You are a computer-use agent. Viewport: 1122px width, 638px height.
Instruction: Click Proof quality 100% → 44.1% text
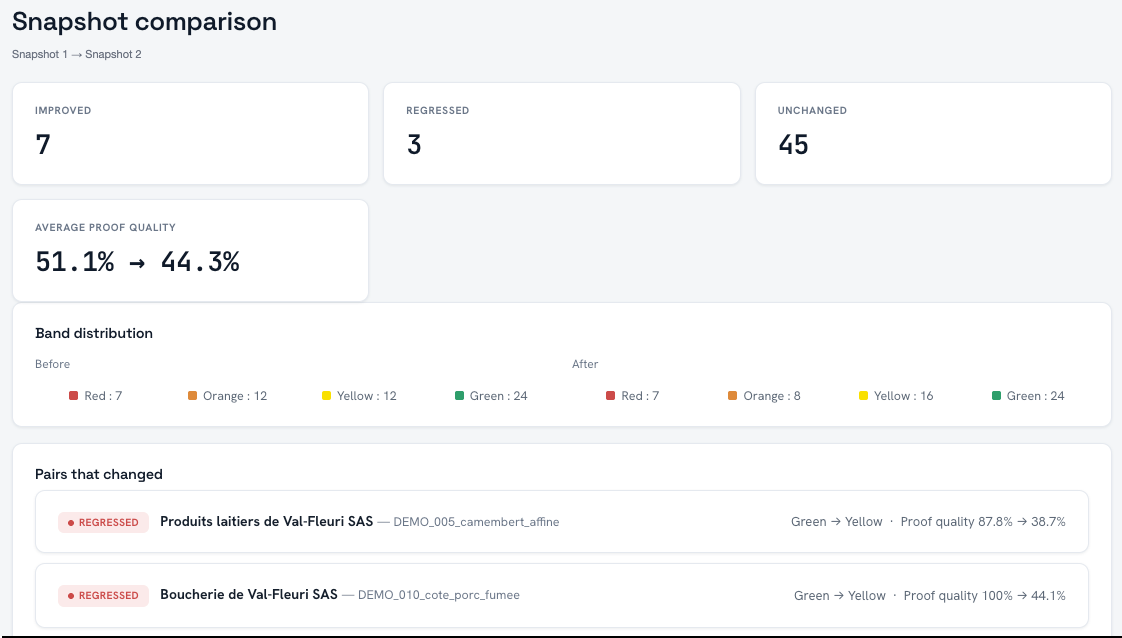(985, 596)
